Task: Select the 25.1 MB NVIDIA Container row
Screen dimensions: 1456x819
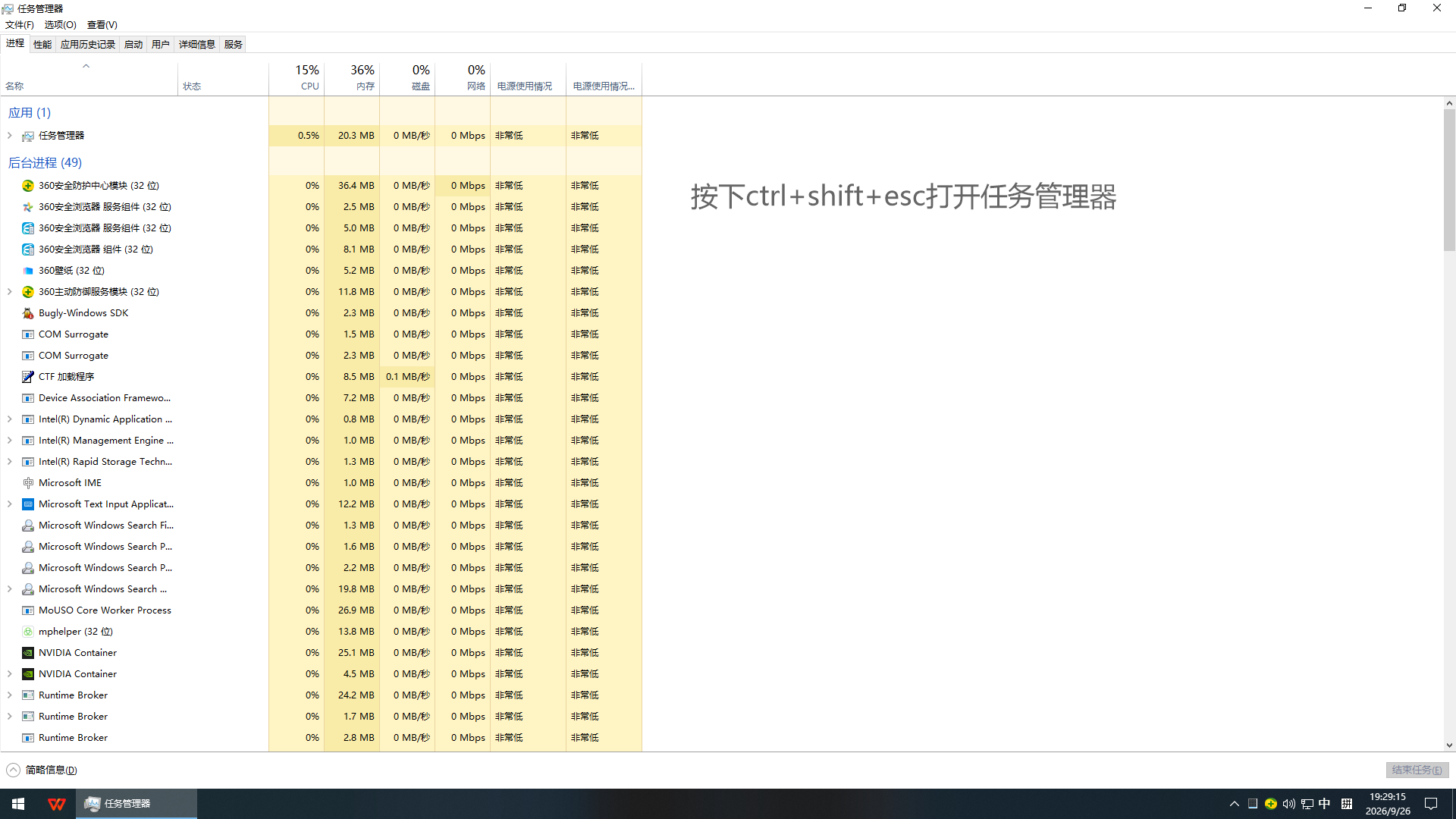Action: point(321,653)
